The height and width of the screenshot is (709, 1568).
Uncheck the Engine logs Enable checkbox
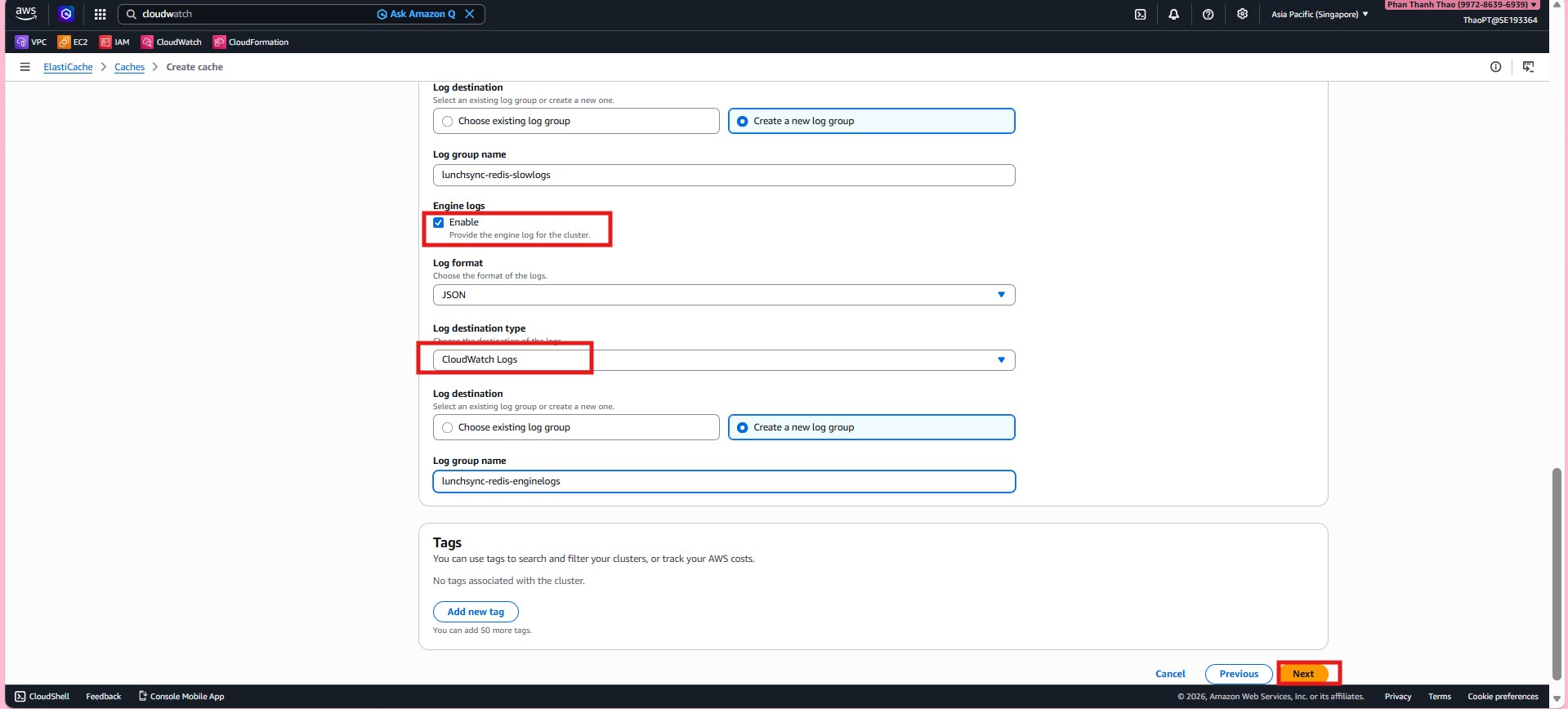(439, 222)
